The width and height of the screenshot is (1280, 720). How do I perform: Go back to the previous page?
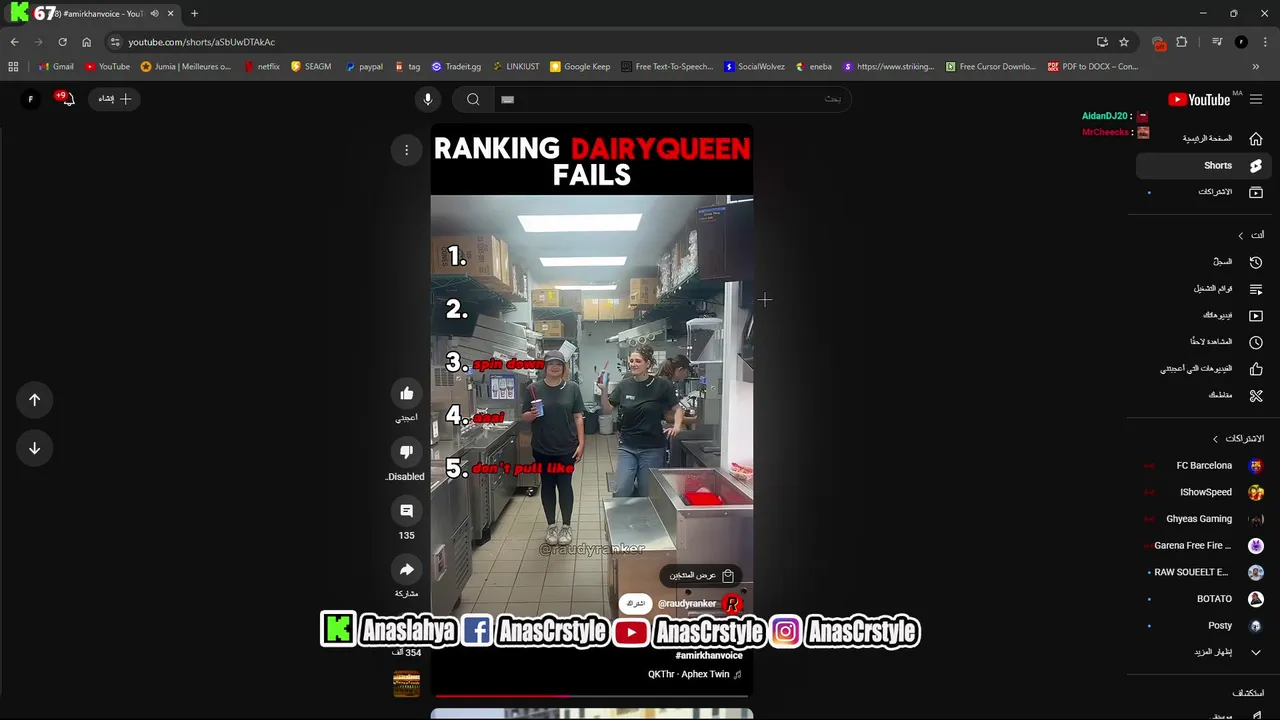click(14, 42)
